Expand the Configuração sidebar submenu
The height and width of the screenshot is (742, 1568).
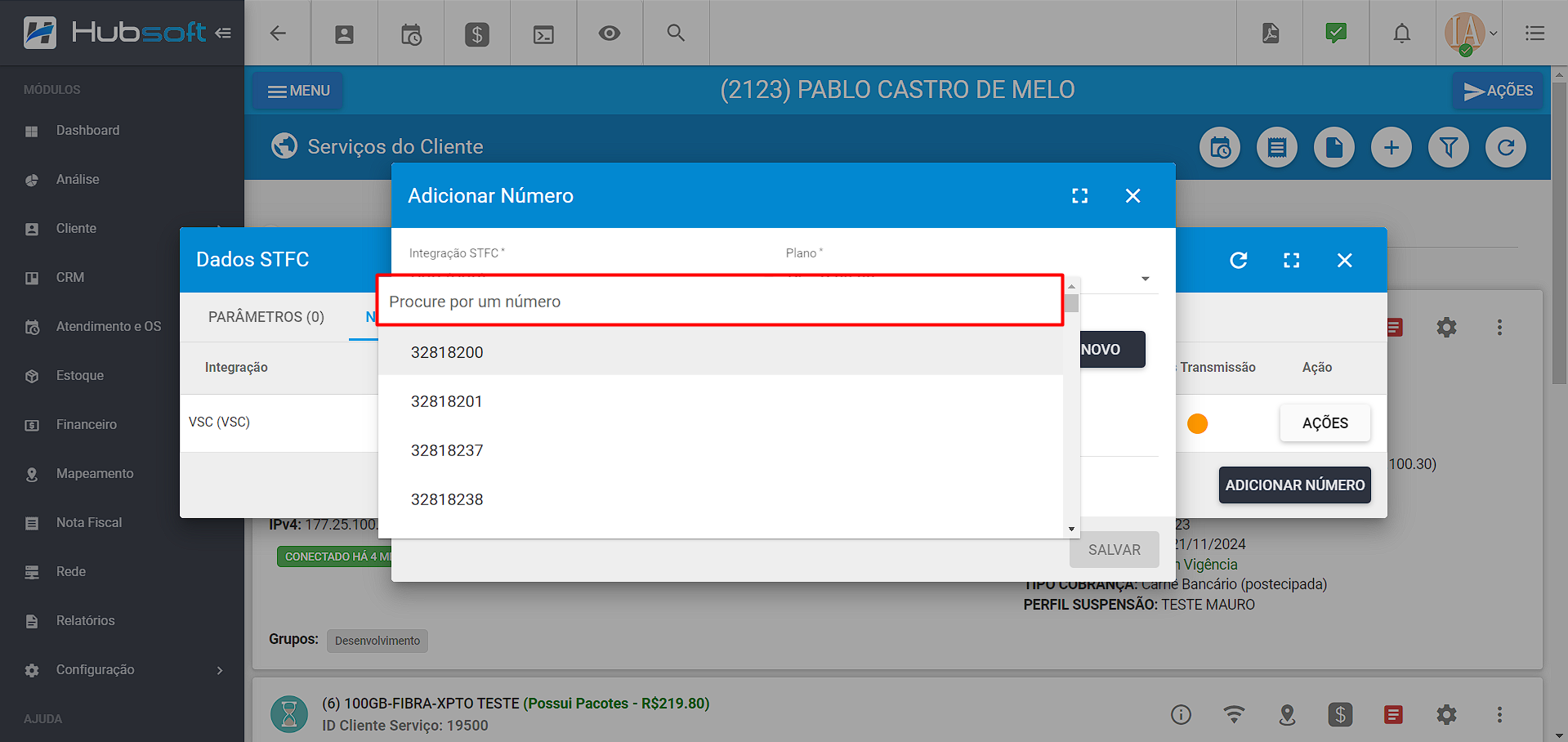pyautogui.click(x=219, y=670)
